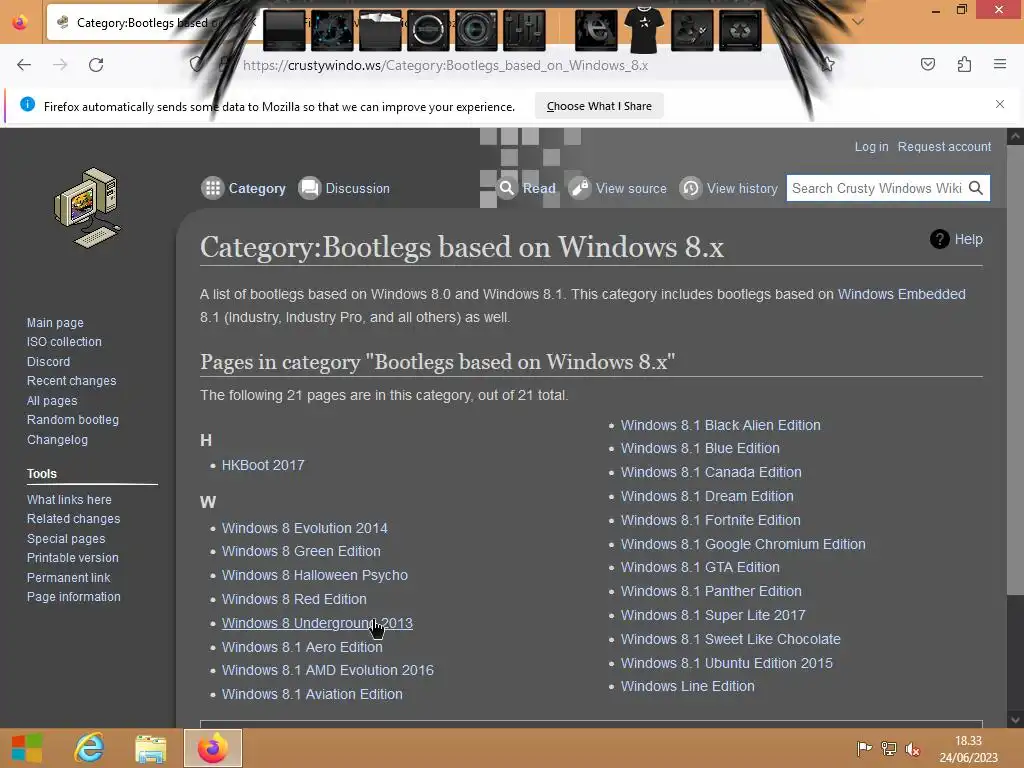Click the Action Center flag tray icon
Viewport: 1024px width, 768px height.
pyautogui.click(x=864, y=748)
